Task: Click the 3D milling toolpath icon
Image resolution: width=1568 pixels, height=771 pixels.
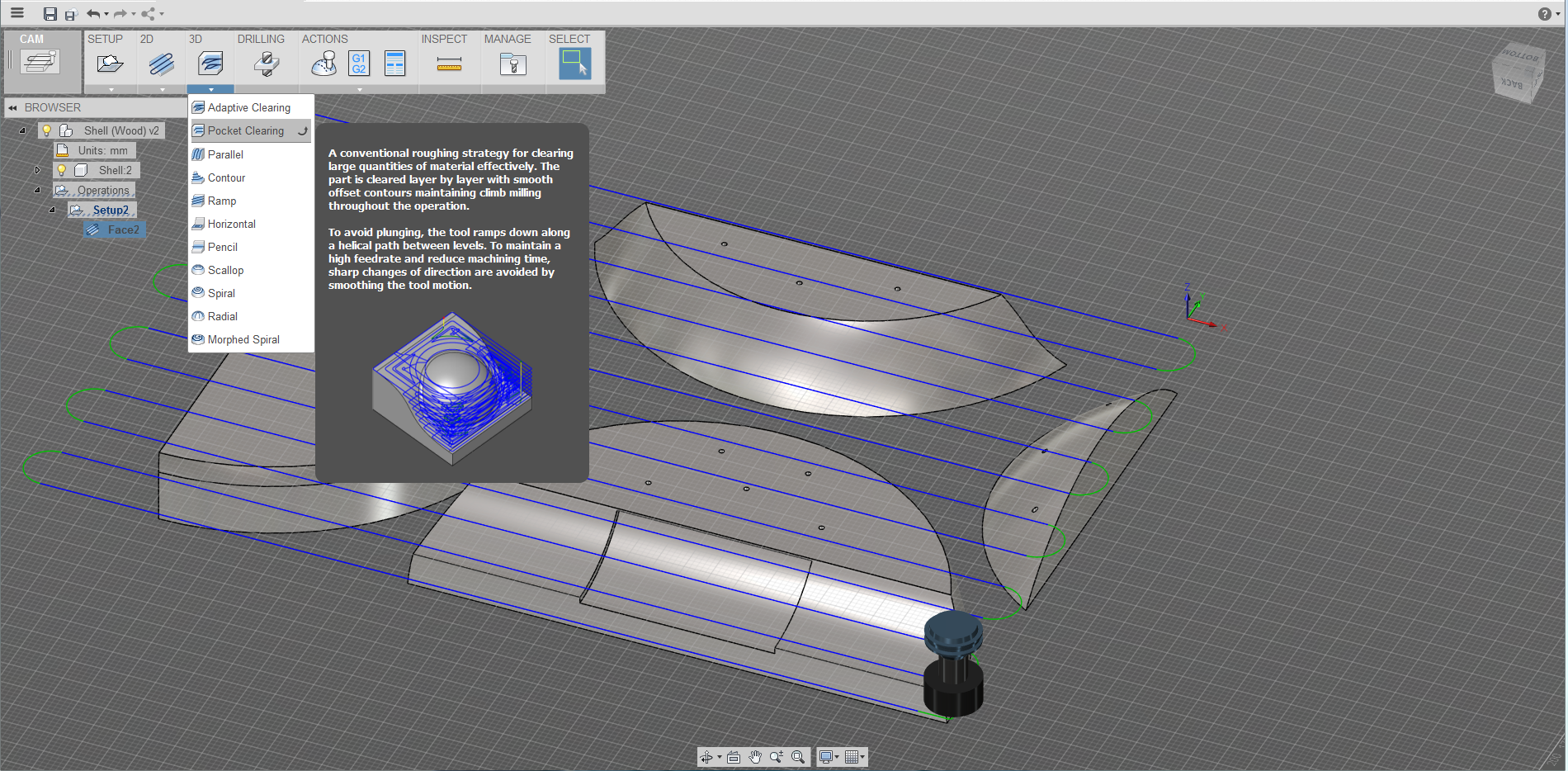Action: pos(210,64)
